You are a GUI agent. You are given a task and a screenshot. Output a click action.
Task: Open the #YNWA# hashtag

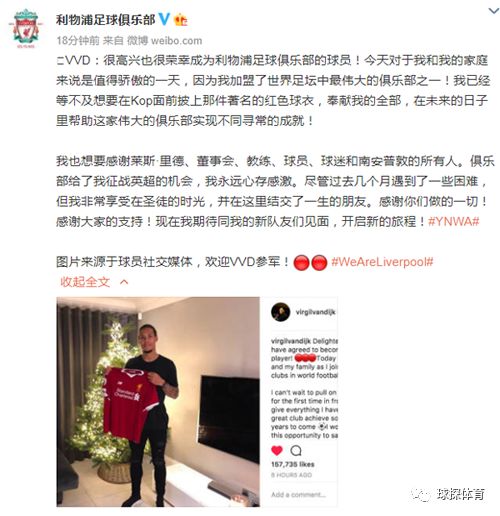[x=454, y=221]
